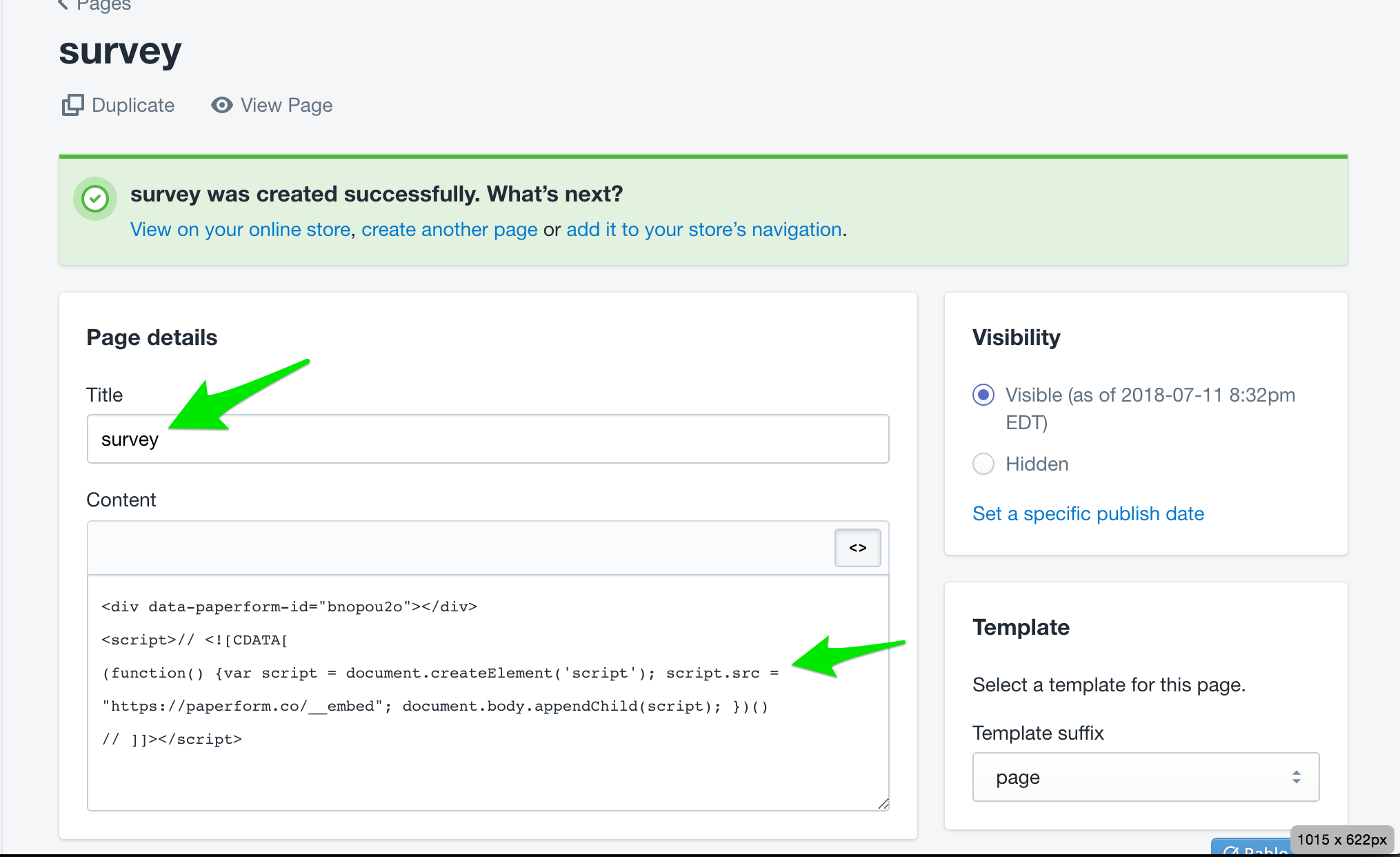The image size is (1400, 857).
Task: Select the Hidden radio button
Action: 983,464
